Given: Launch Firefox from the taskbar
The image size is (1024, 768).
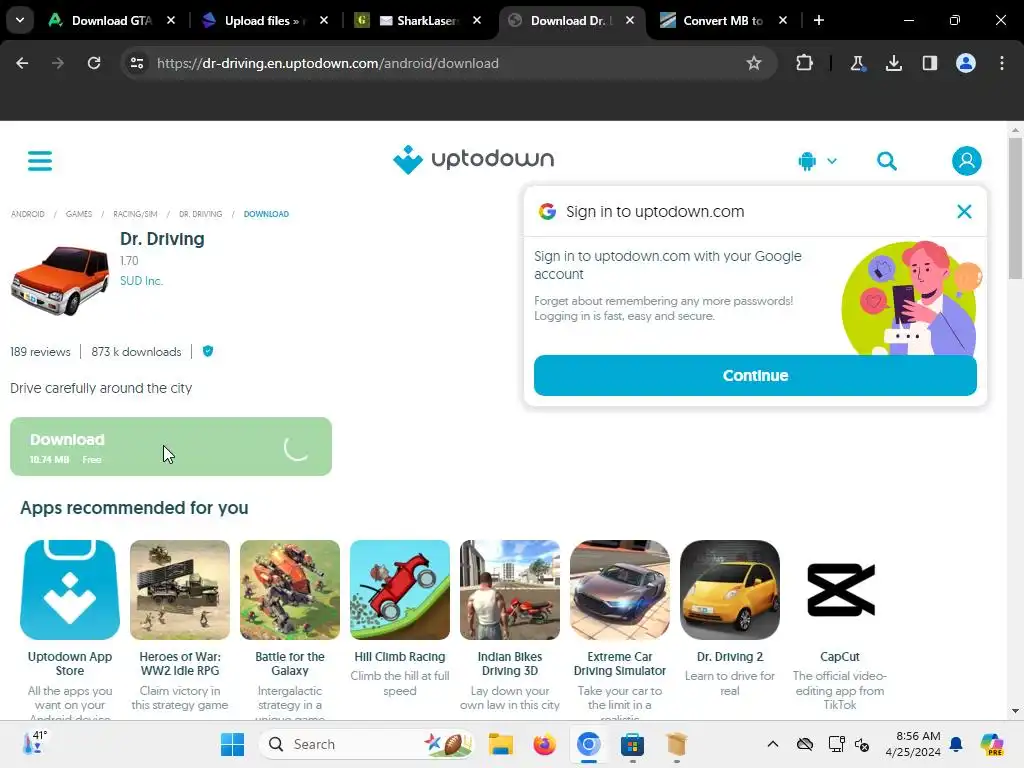Looking at the screenshot, I should [x=544, y=744].
